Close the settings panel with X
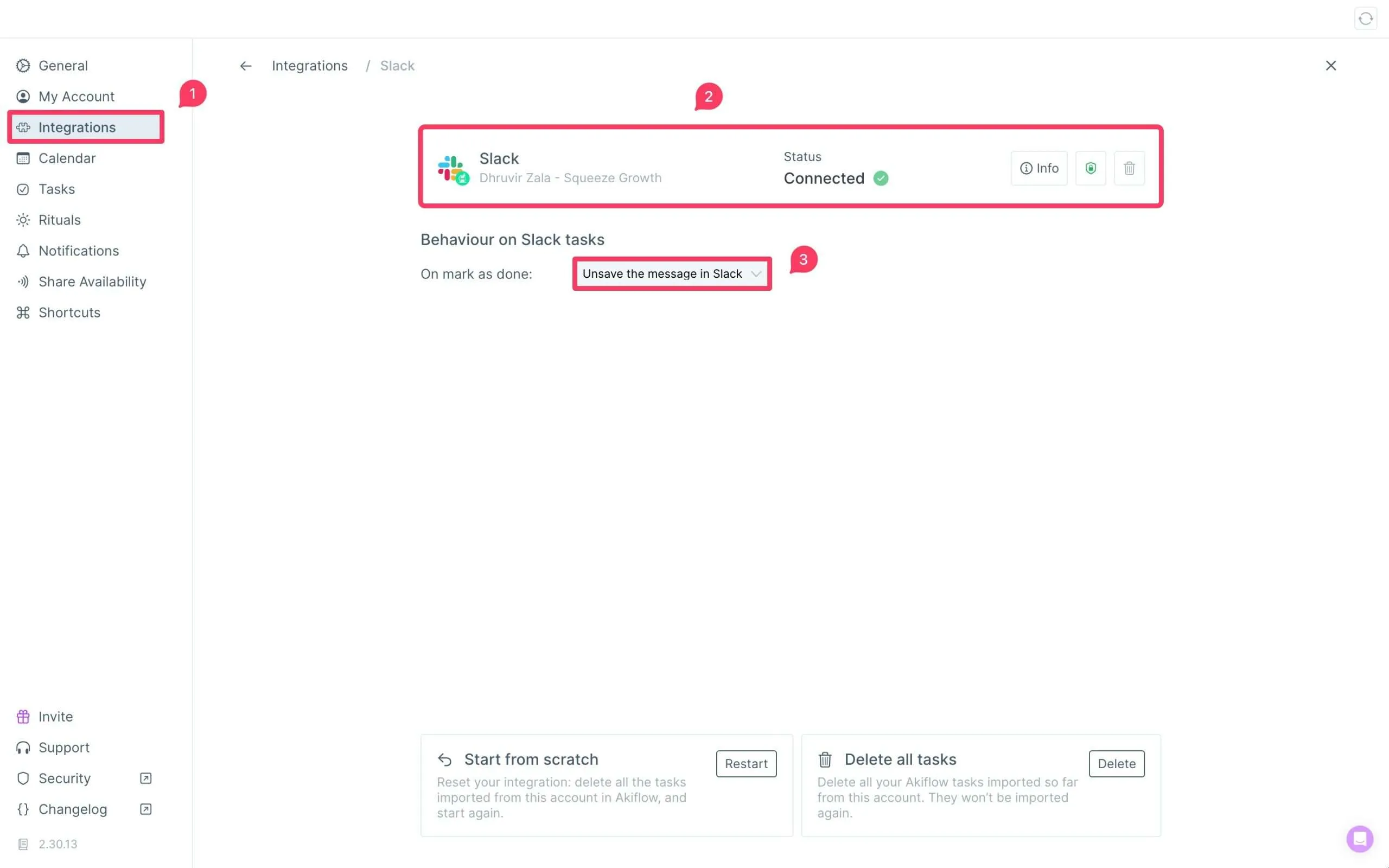Screen dimensions: 1389x868 (1330, 66)
